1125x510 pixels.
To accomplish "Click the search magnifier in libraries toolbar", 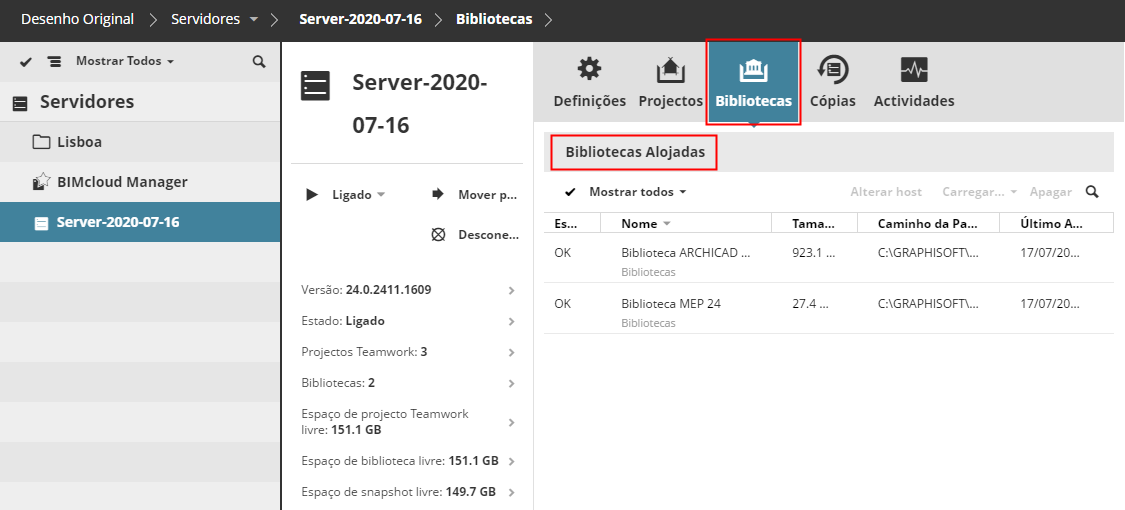I will [1092, 192].
